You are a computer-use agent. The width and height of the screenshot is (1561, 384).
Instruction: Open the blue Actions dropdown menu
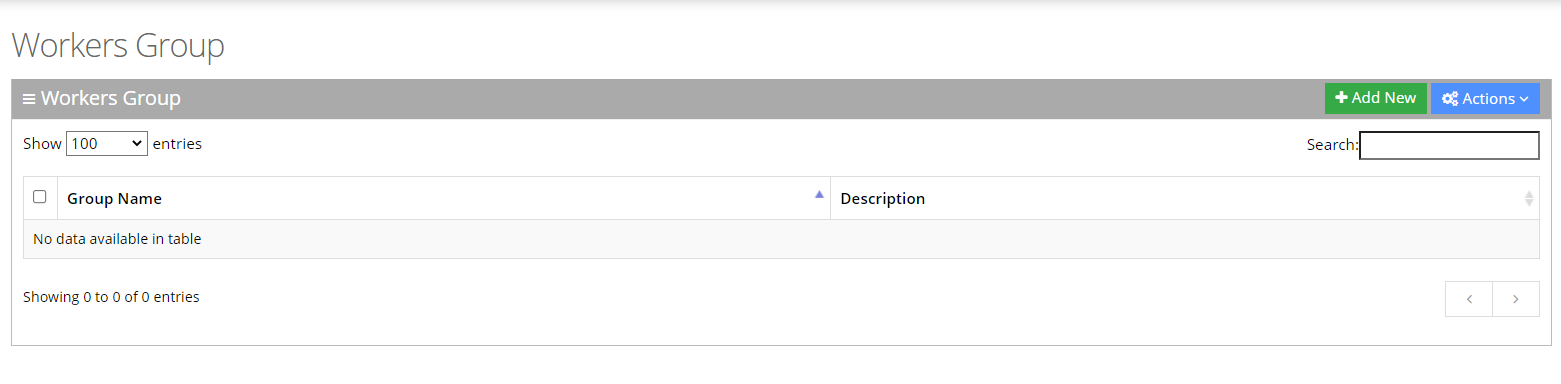point(1485,98)
